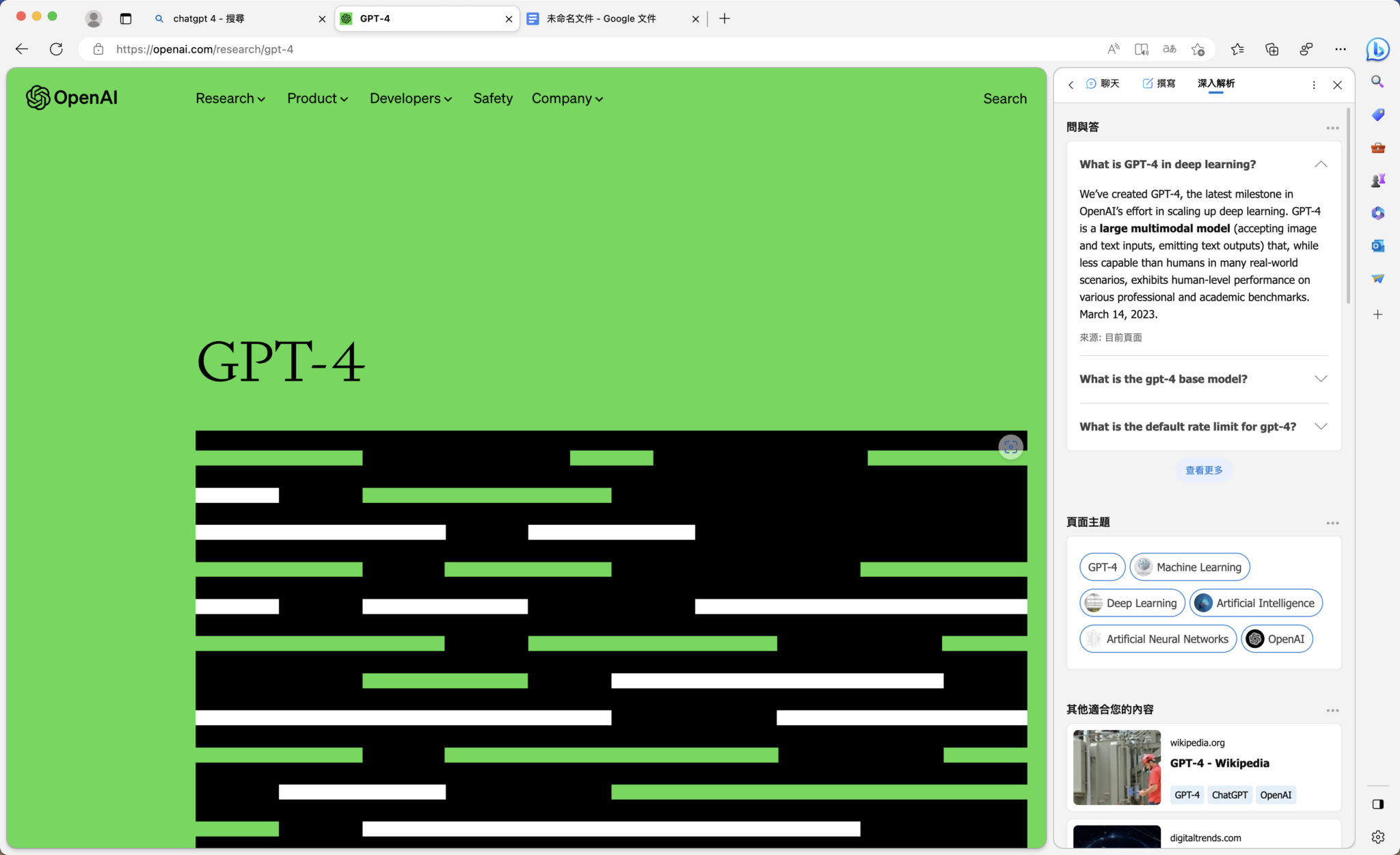This screenshot has height=855, width=1400.
Task: Open the Outlook sidebar icon
Action: coord(1377,245)
